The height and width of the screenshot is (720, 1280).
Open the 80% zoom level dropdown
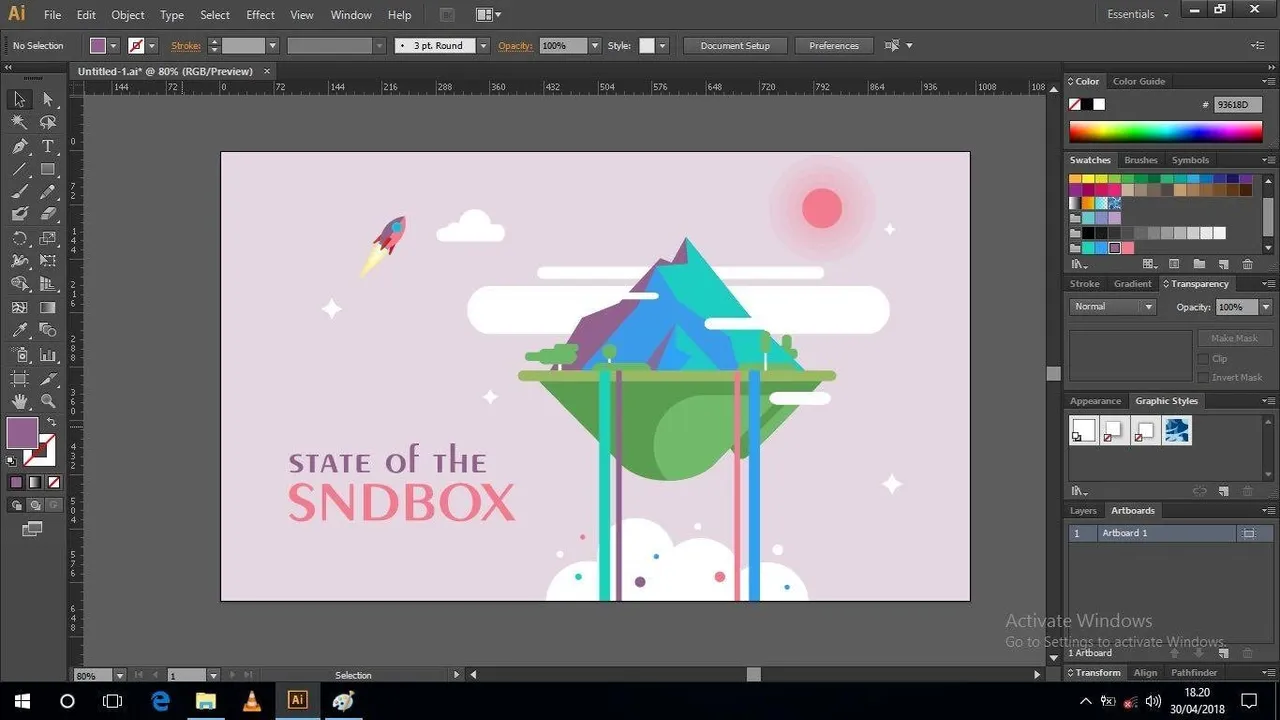point(120,675)
